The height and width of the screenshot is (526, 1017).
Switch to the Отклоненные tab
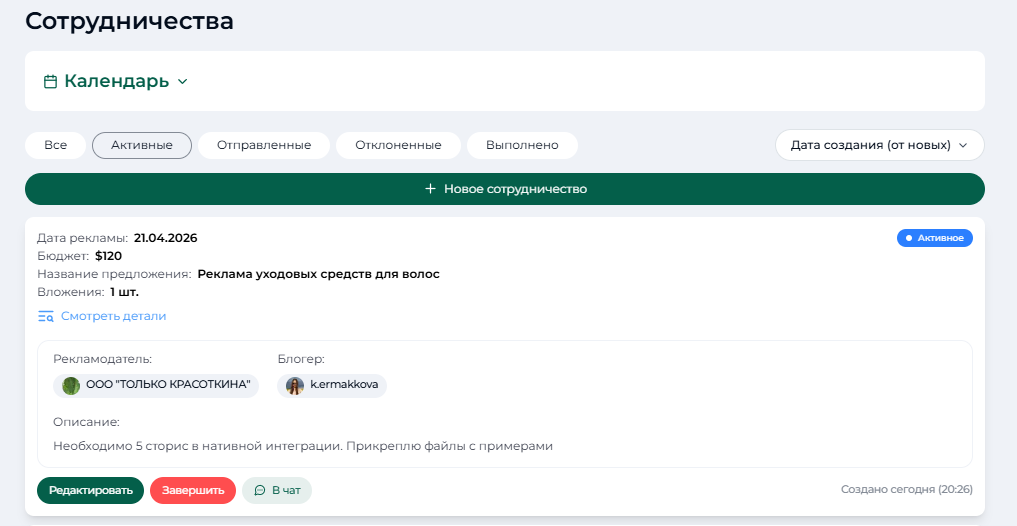click(x=398, y=145)
